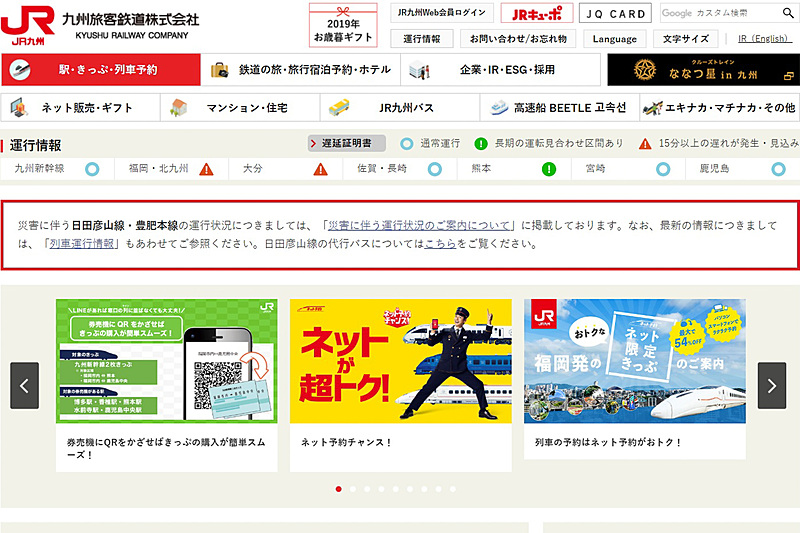The image size is (800, 533).
Task: Click the JR Kyushu logo
Action: [x=28, y=25]
